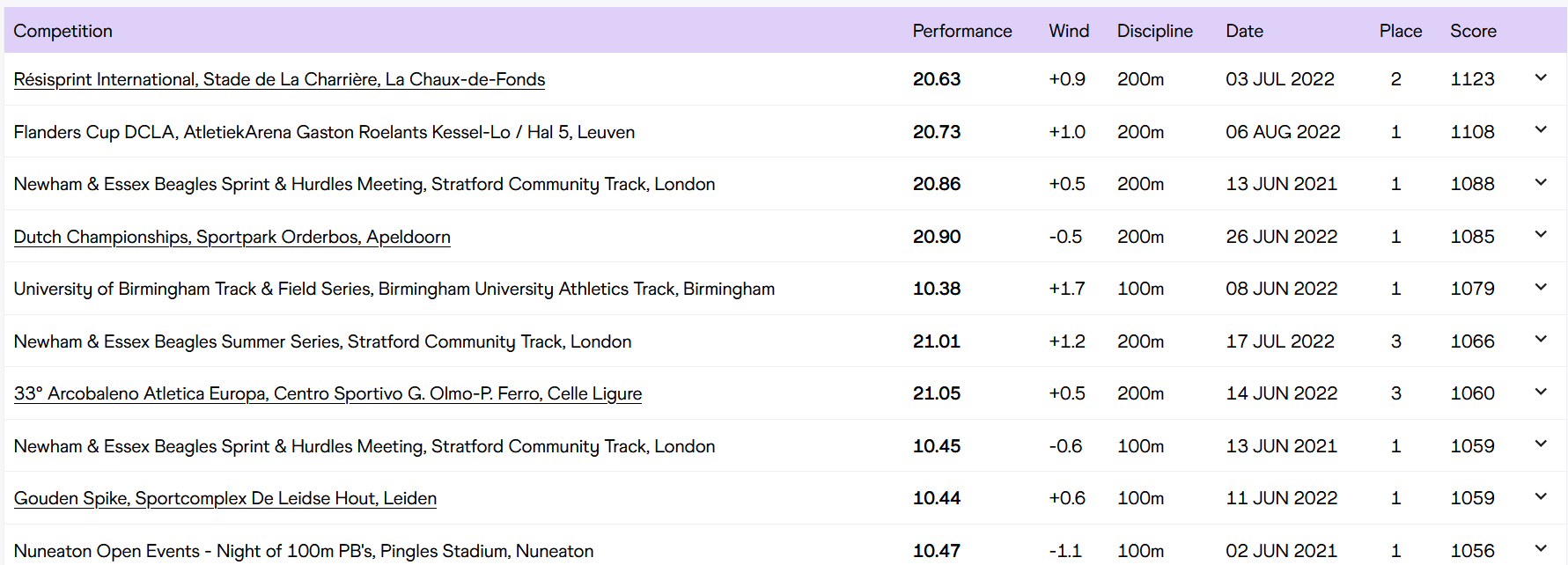Expand the 10.45 Sprint & Hurdles row chevron

(1541, 444)
